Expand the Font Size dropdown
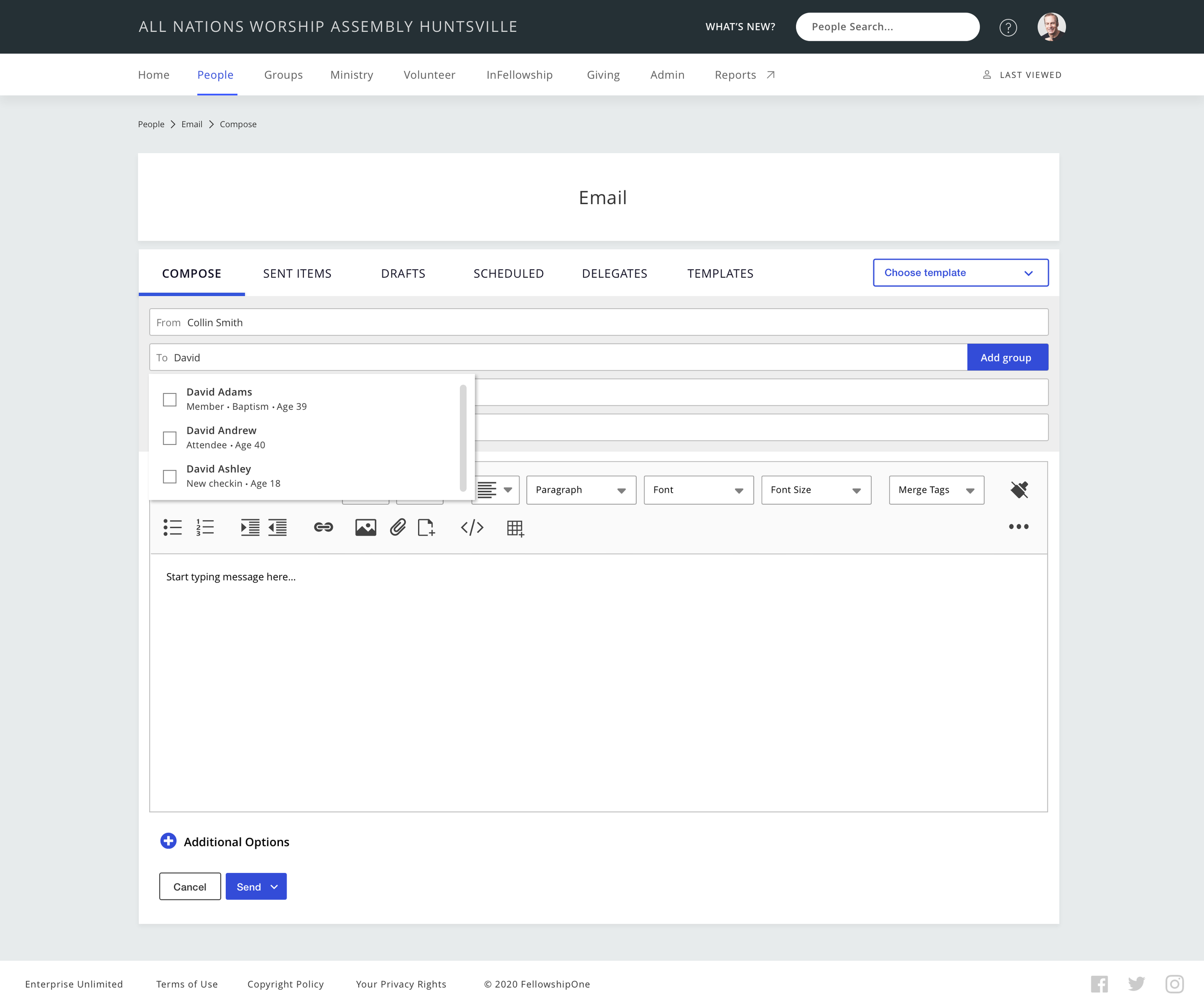This screenshot has width=1204, height=1006. tap(815, 490)
